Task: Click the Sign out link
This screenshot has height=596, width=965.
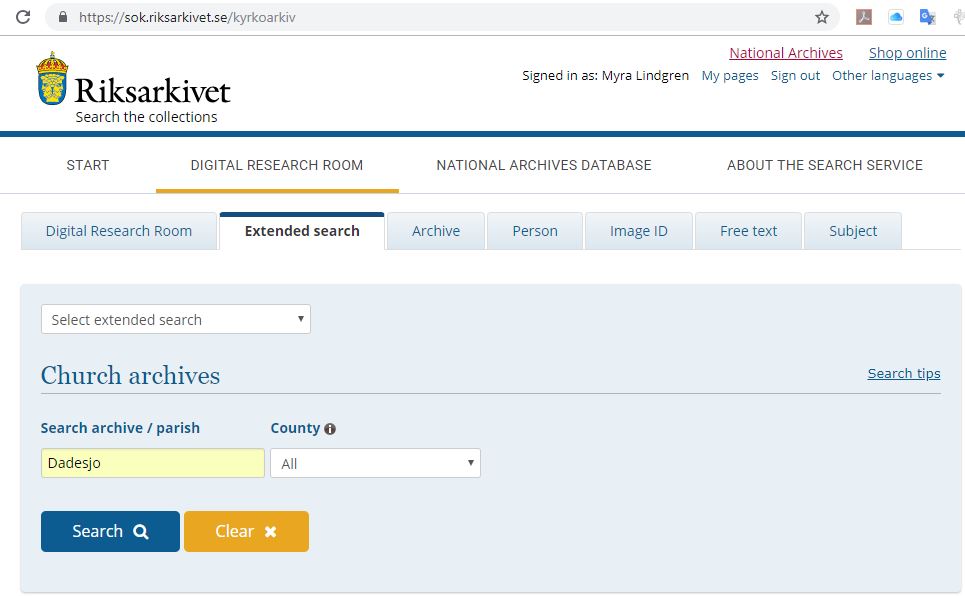Action: coord(795,76)
